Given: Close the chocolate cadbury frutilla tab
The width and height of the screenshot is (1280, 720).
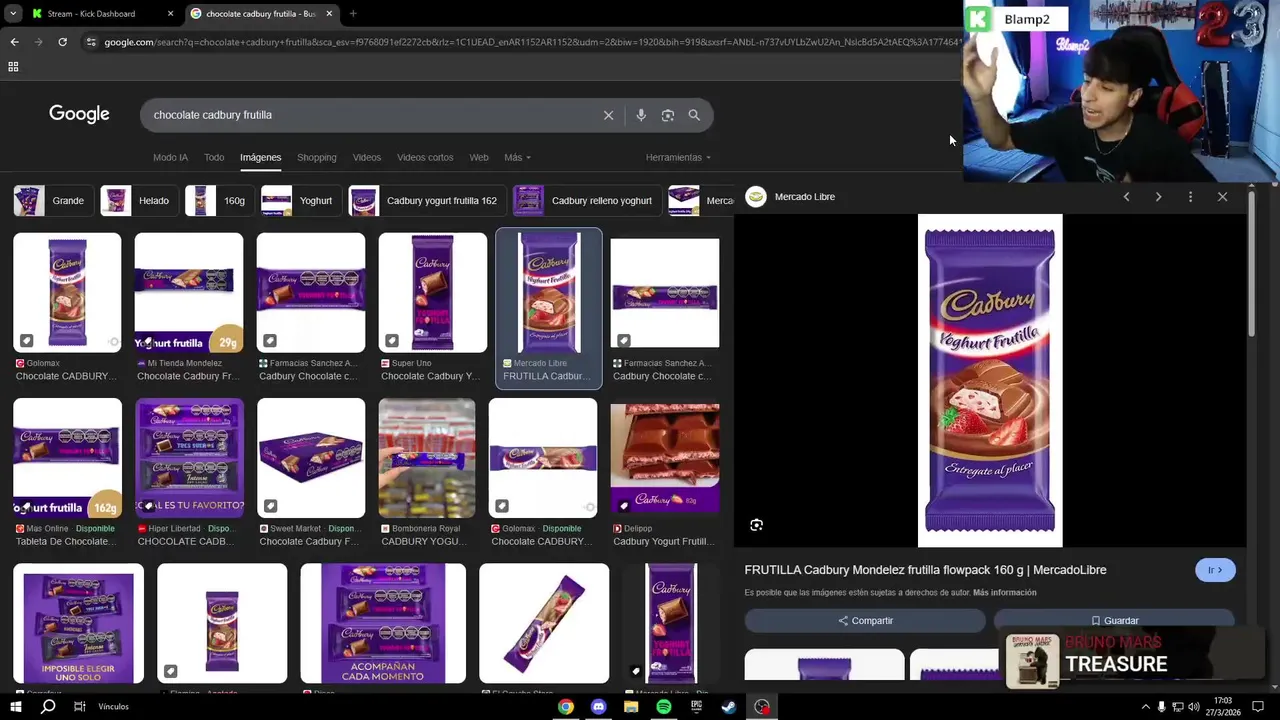Looking at the screenshot, I should click(x=329, y=14).
